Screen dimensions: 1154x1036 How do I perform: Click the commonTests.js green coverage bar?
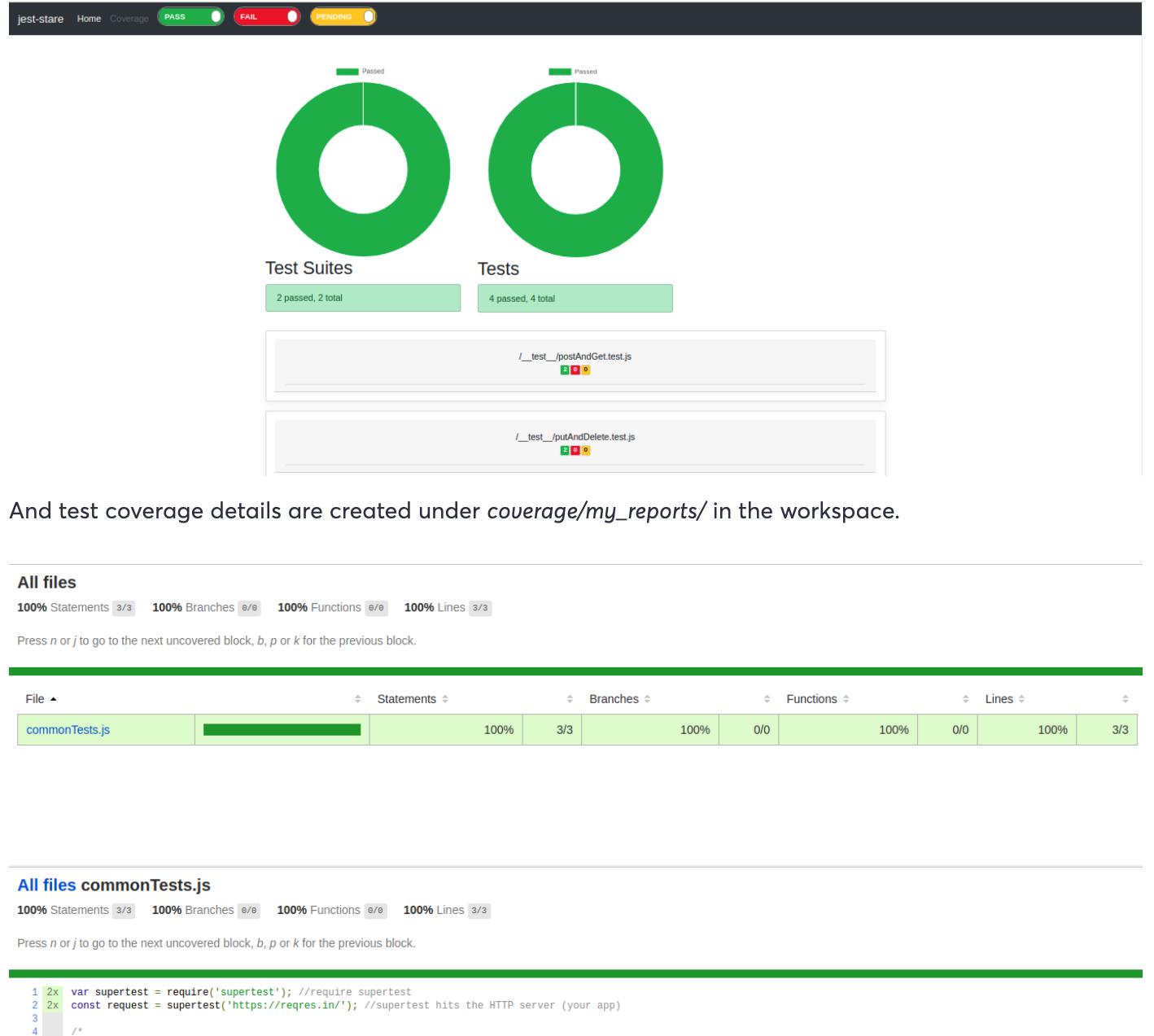282,730
